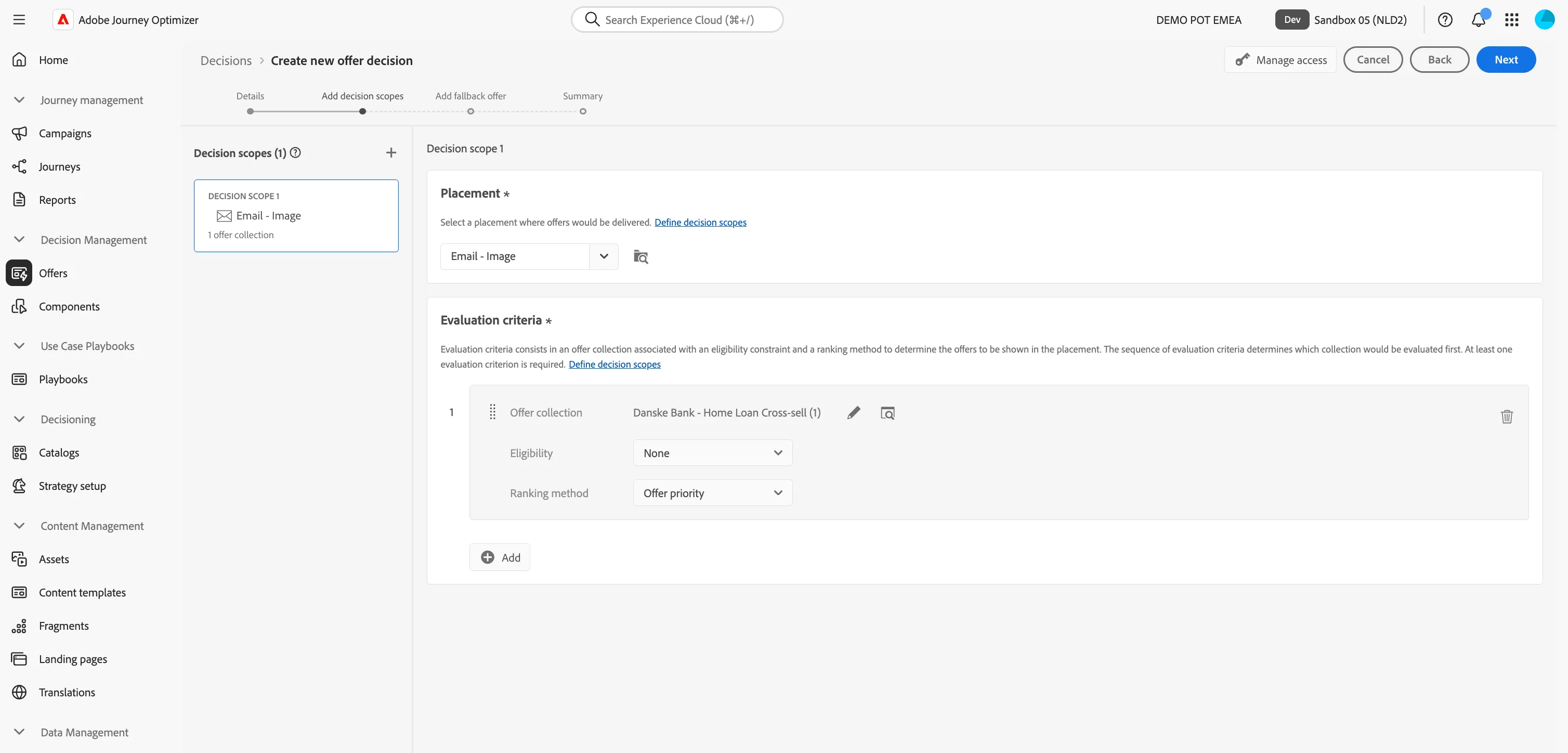Click the Next button
The height and width of the screenshot is (753, 1568).
pyautogui.click(x=1506, y=60)
